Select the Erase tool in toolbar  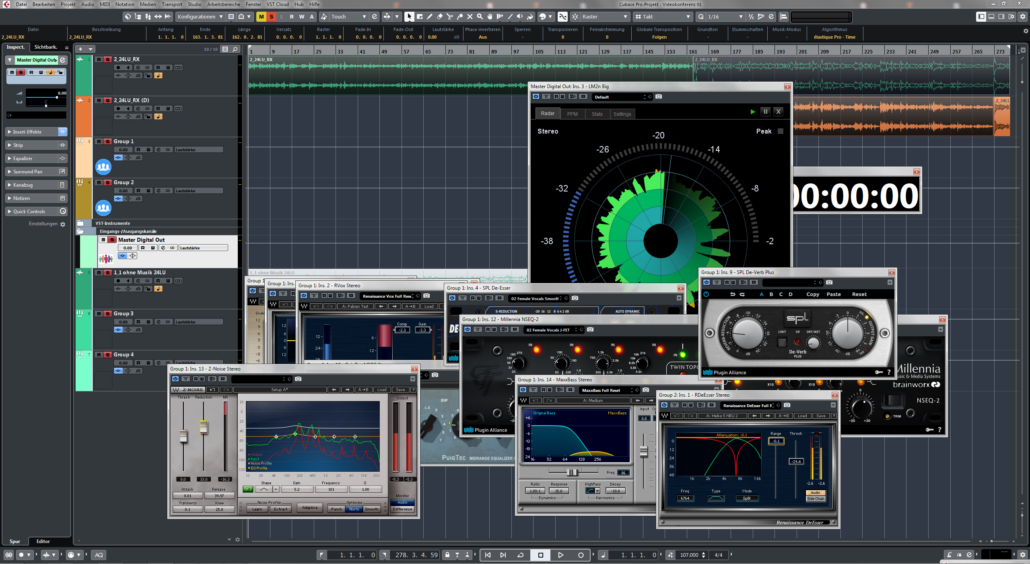coord(440,16)
